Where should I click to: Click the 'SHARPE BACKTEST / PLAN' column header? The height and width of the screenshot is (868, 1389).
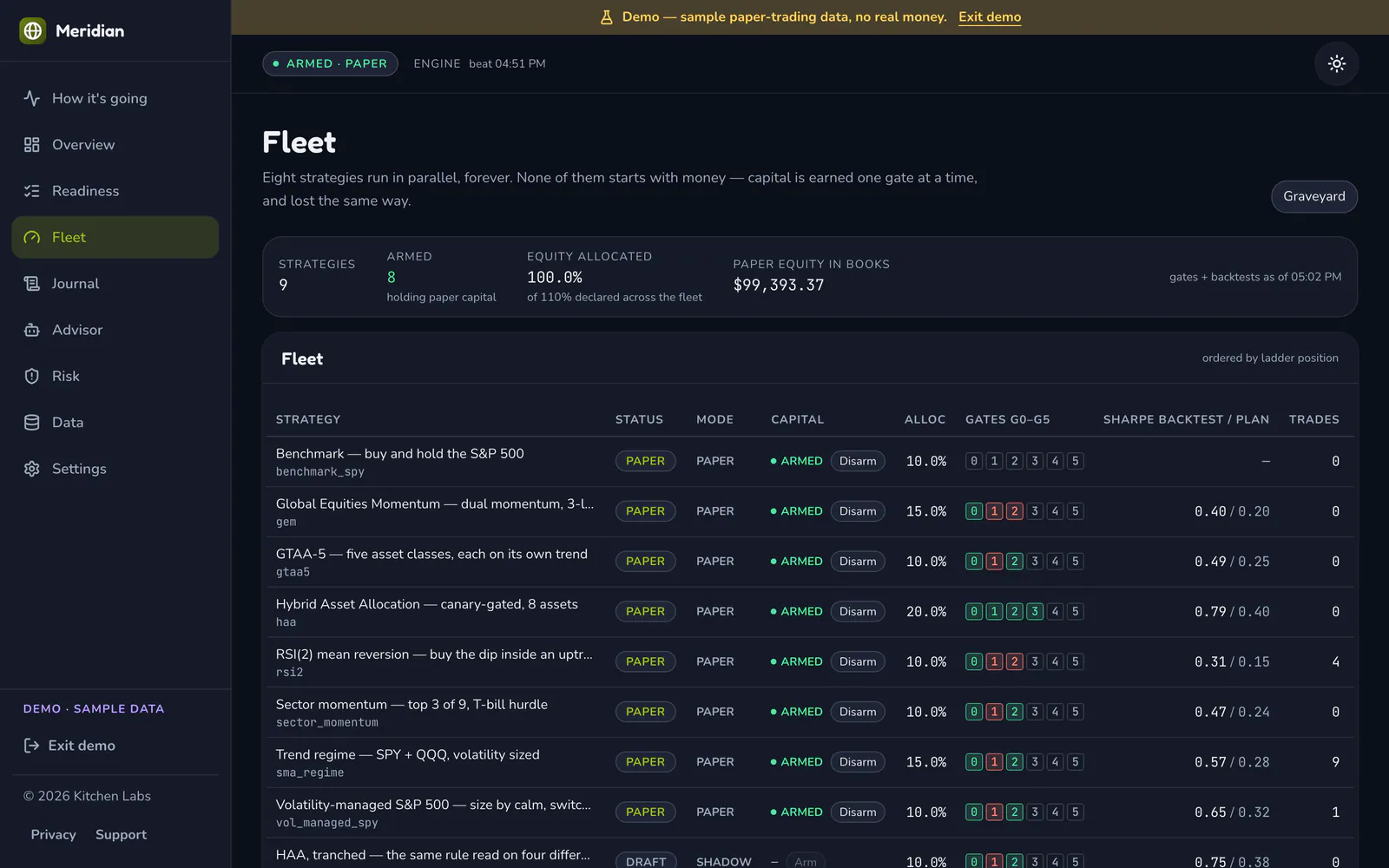[1186, 419]
